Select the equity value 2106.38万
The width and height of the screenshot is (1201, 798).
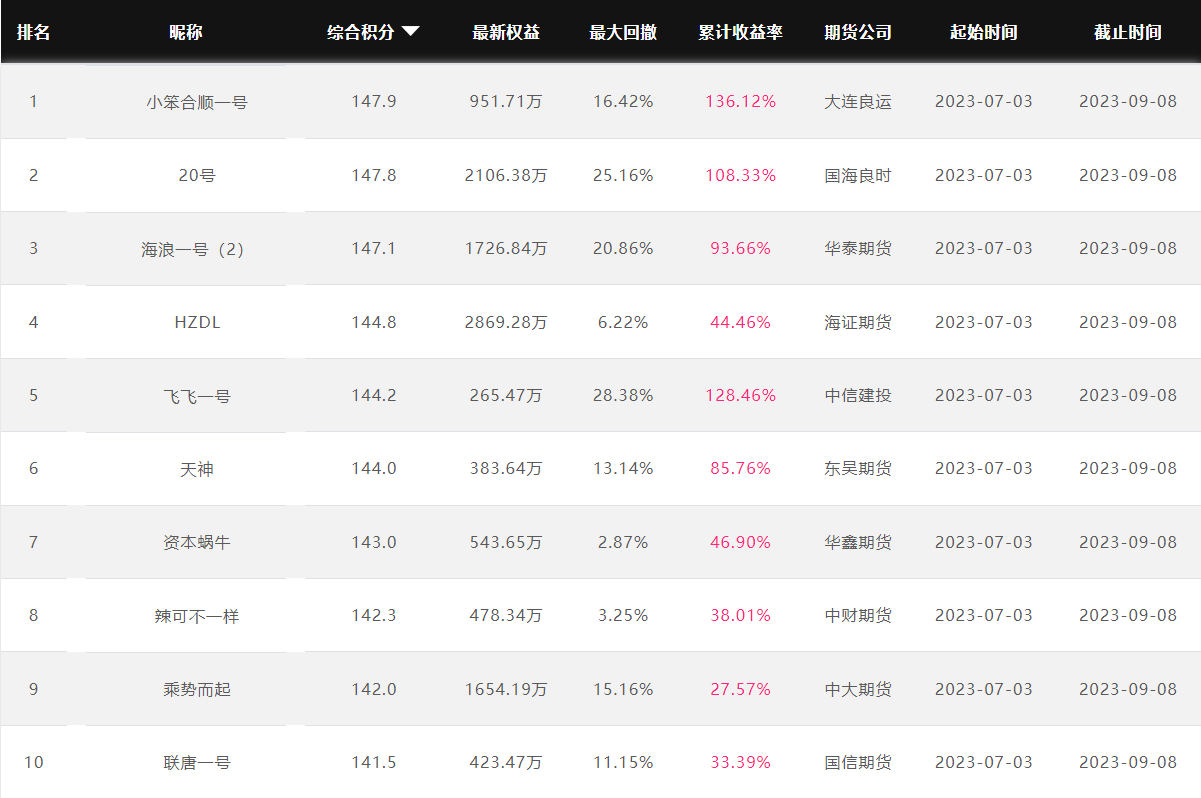pos(506,175)
